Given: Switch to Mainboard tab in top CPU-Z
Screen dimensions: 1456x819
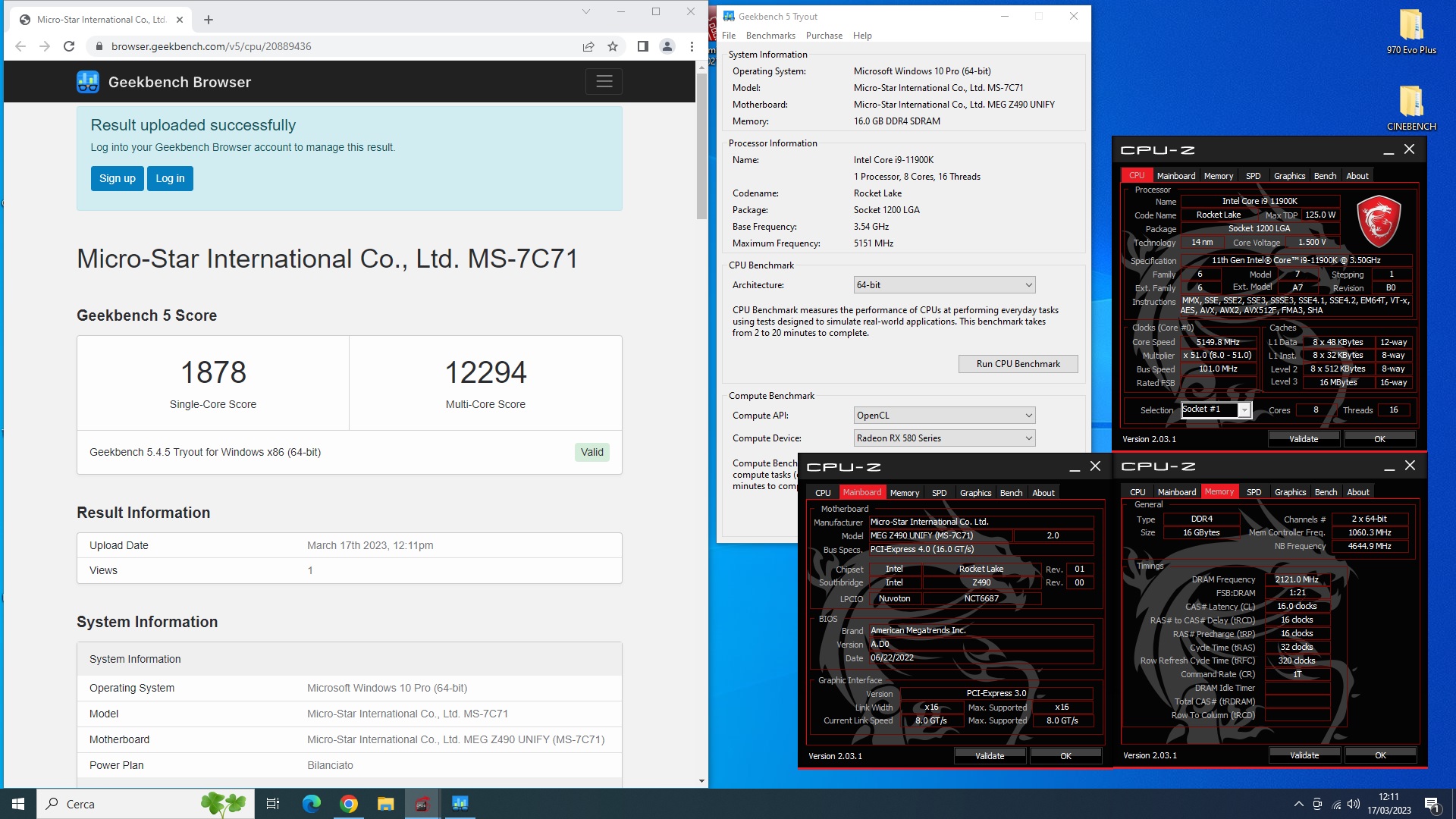Looking at the screenshot, I should point(1176,176).
